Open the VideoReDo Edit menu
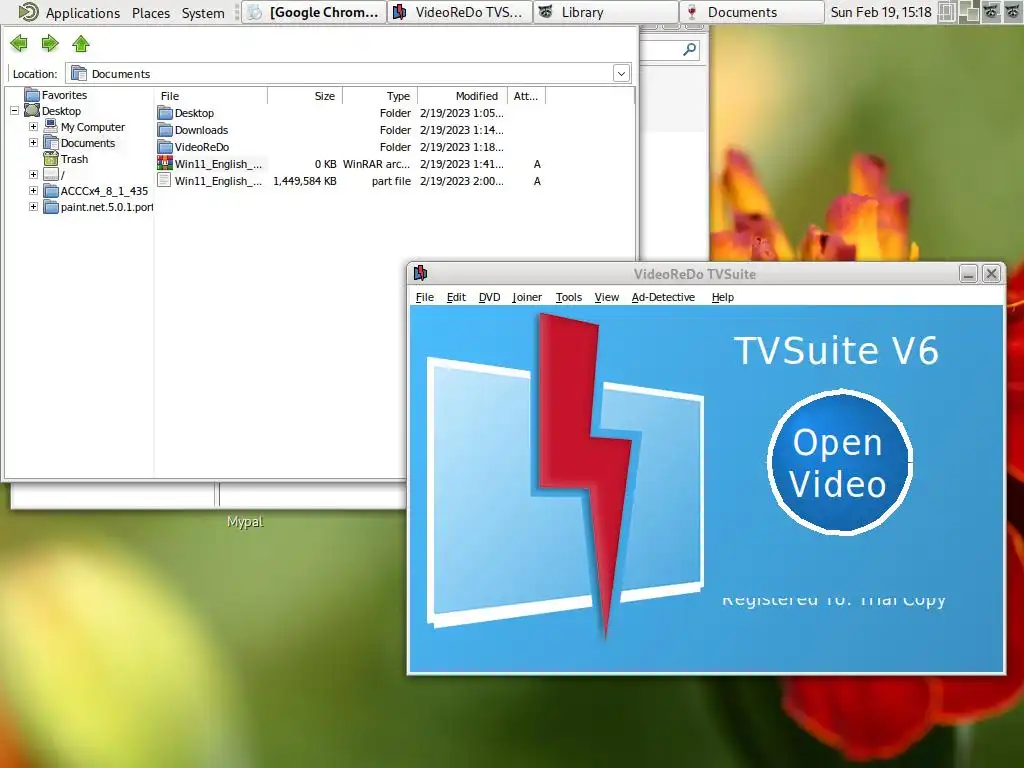Viewport: 1024px width, 768px height. coord(456,297)
